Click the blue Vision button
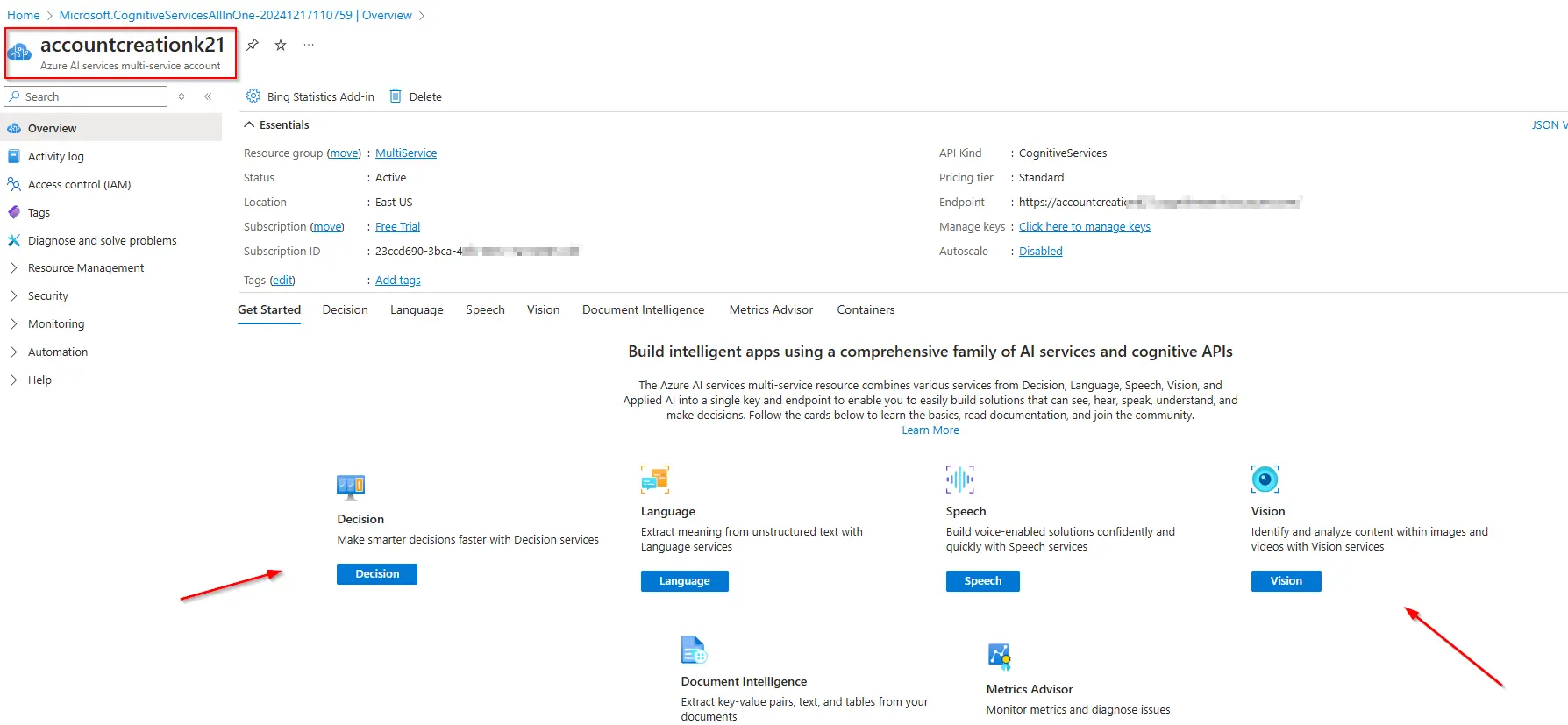The width and height of the screenshot is (1568, 725). point(1286,580)
